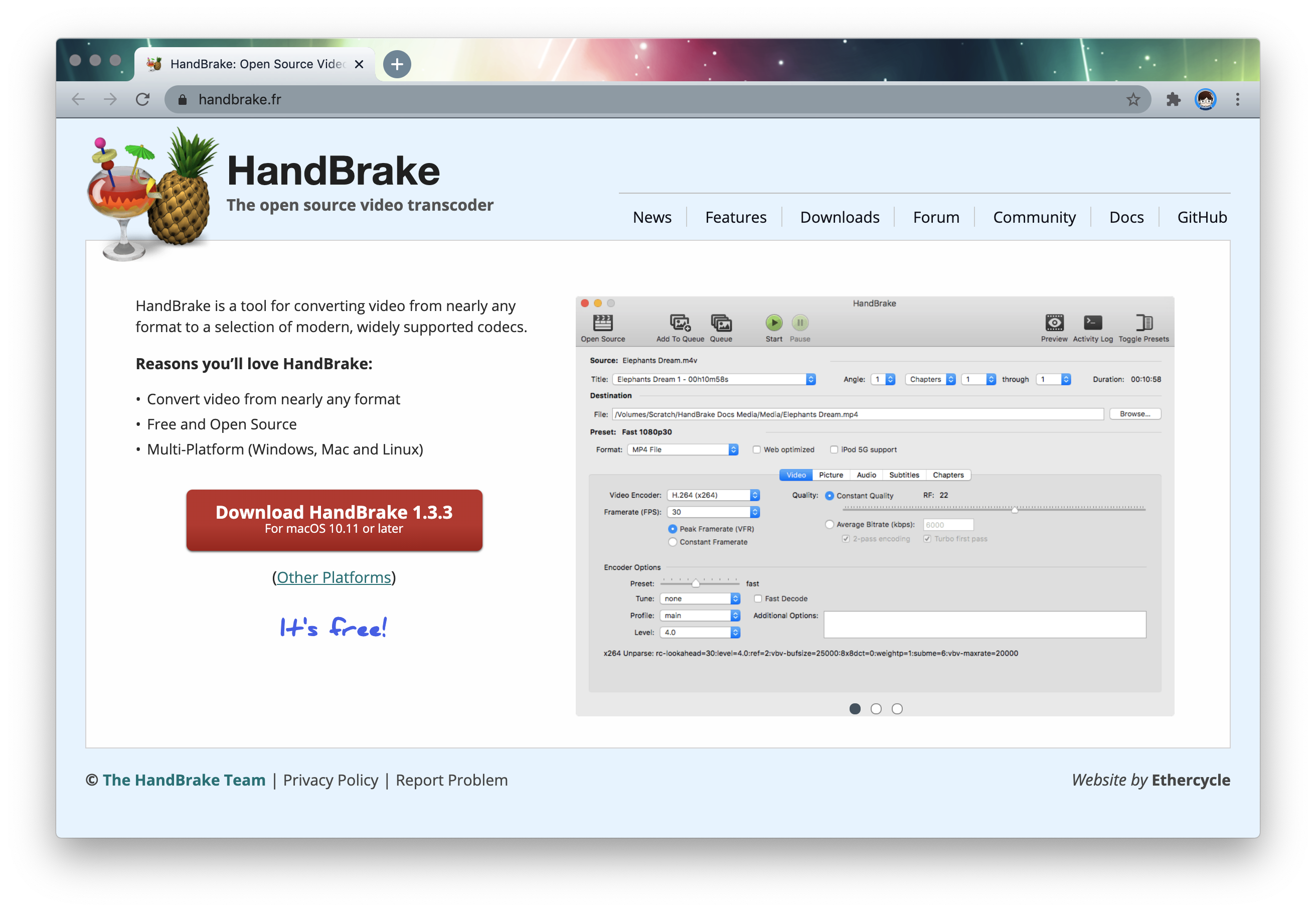Click the handbrake.fr address bar
This screenshot has height=912, width=1316.
pos(657,99)
